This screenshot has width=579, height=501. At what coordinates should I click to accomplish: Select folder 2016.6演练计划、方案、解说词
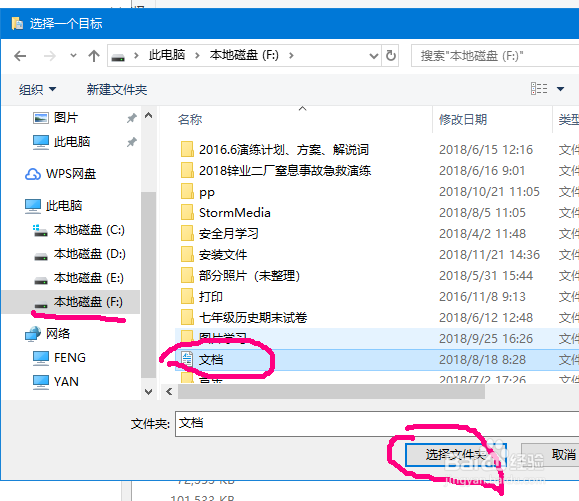click(x=284, y=150)
